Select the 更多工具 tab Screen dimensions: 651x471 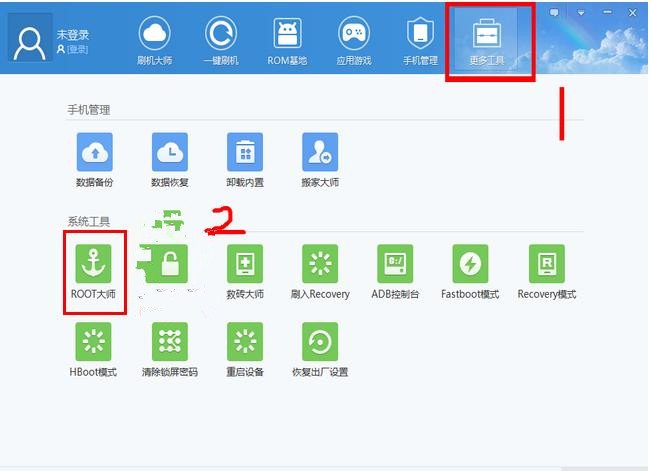487,41
